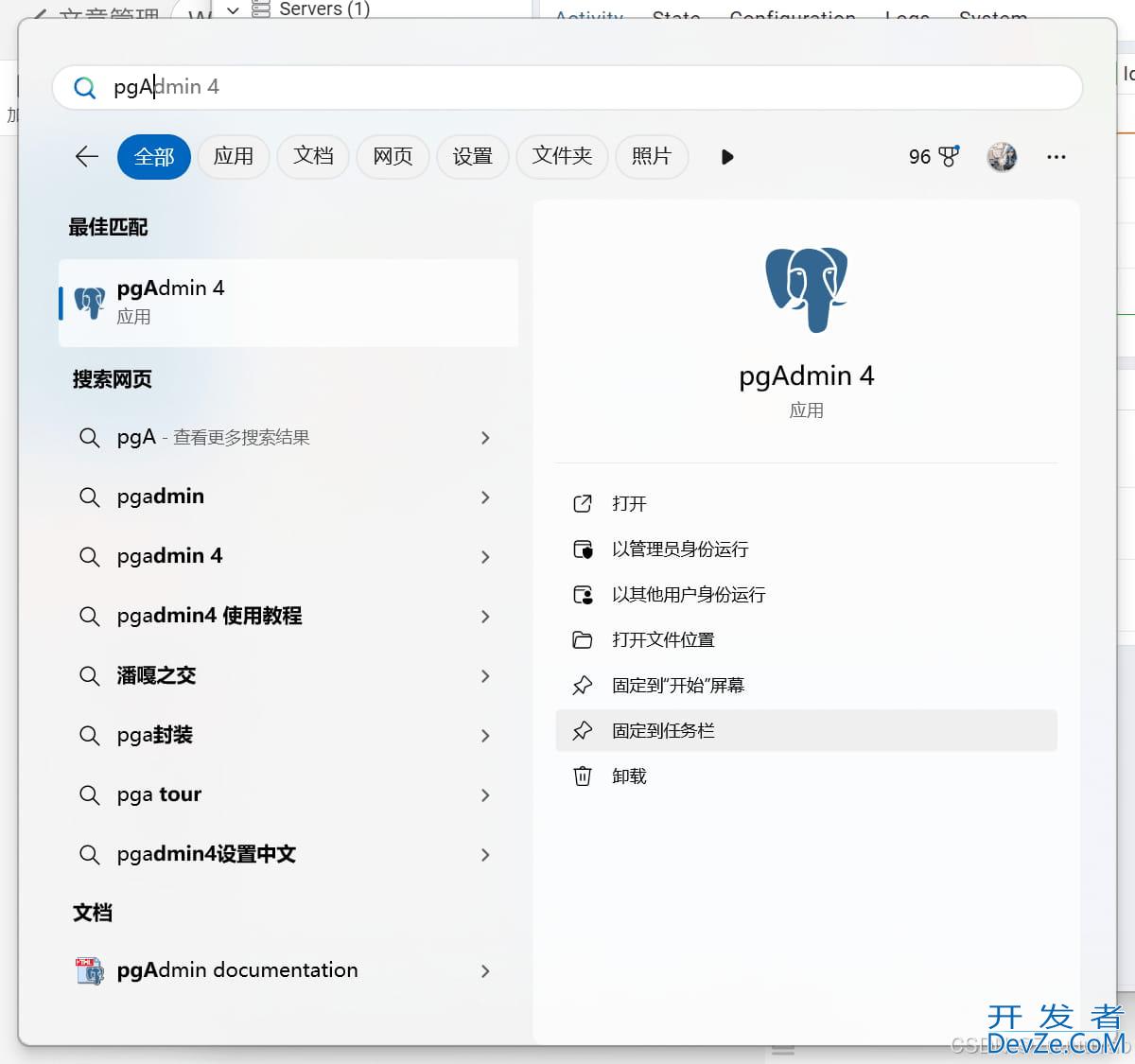Screen dimensions: 1135x1064
Task: Click Servers (1) in the background pgAdmin window
Action: tap(324, 9)
